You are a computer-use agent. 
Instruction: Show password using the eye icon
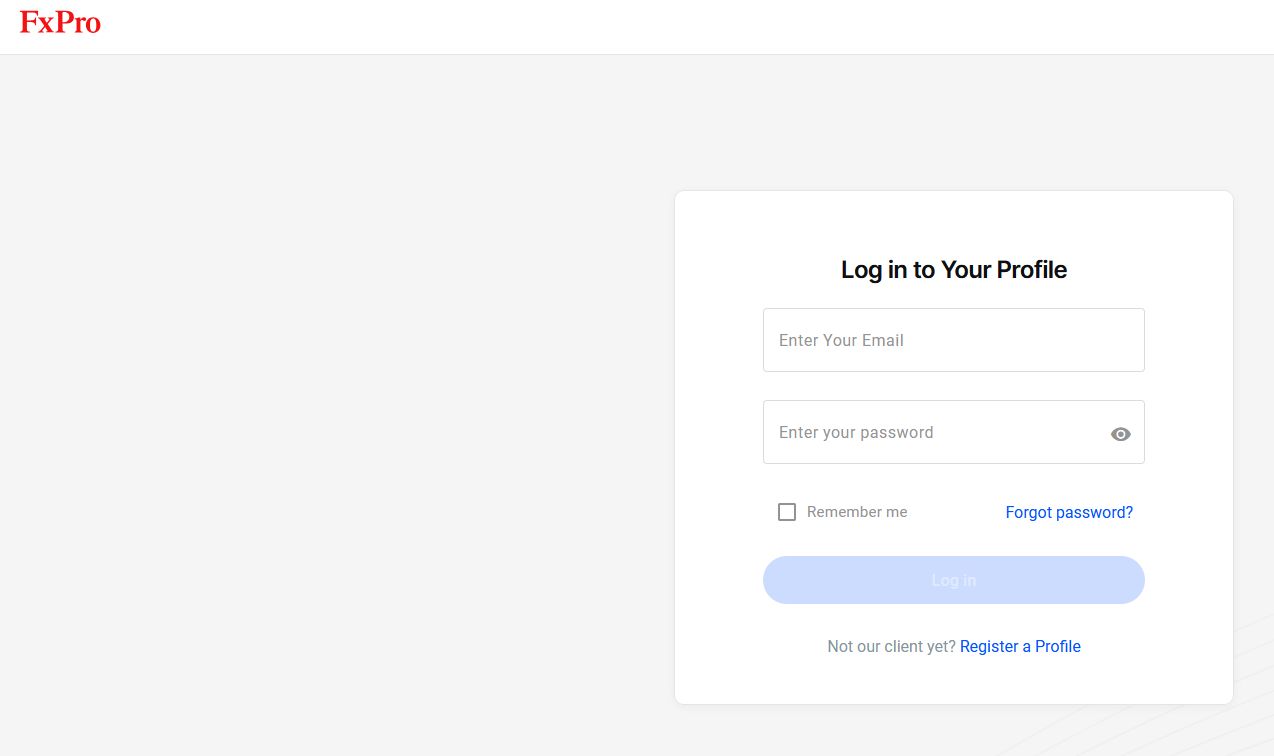coord(1120,434)
